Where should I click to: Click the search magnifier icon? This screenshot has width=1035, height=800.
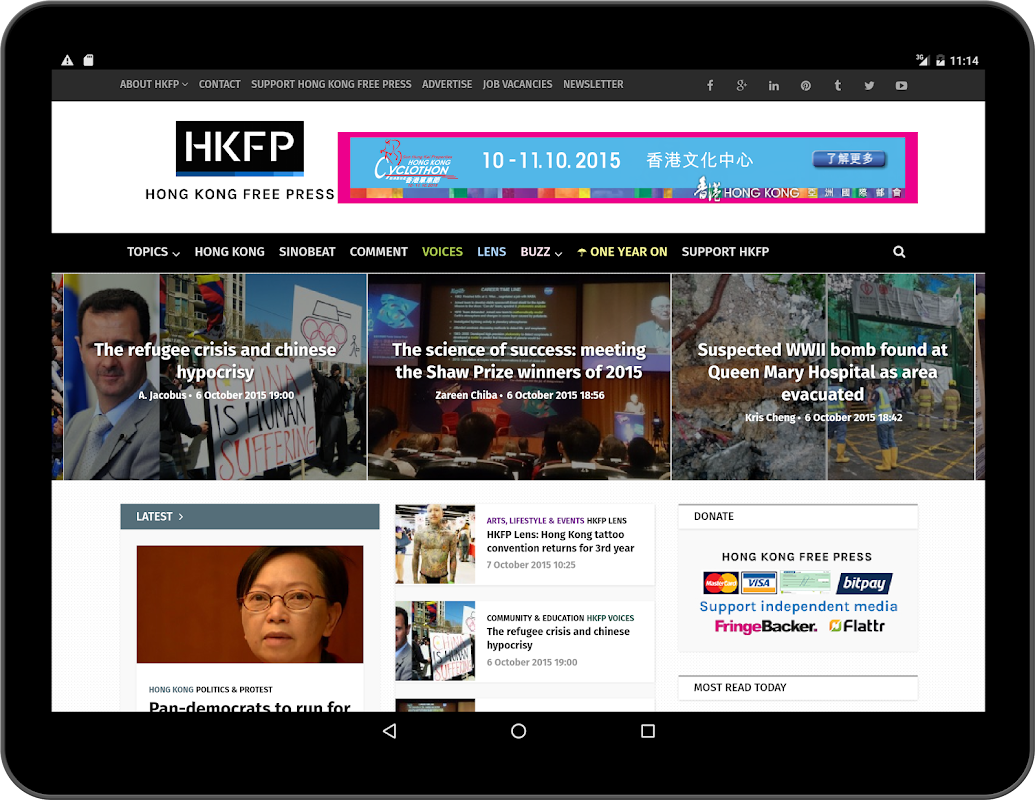899,251
